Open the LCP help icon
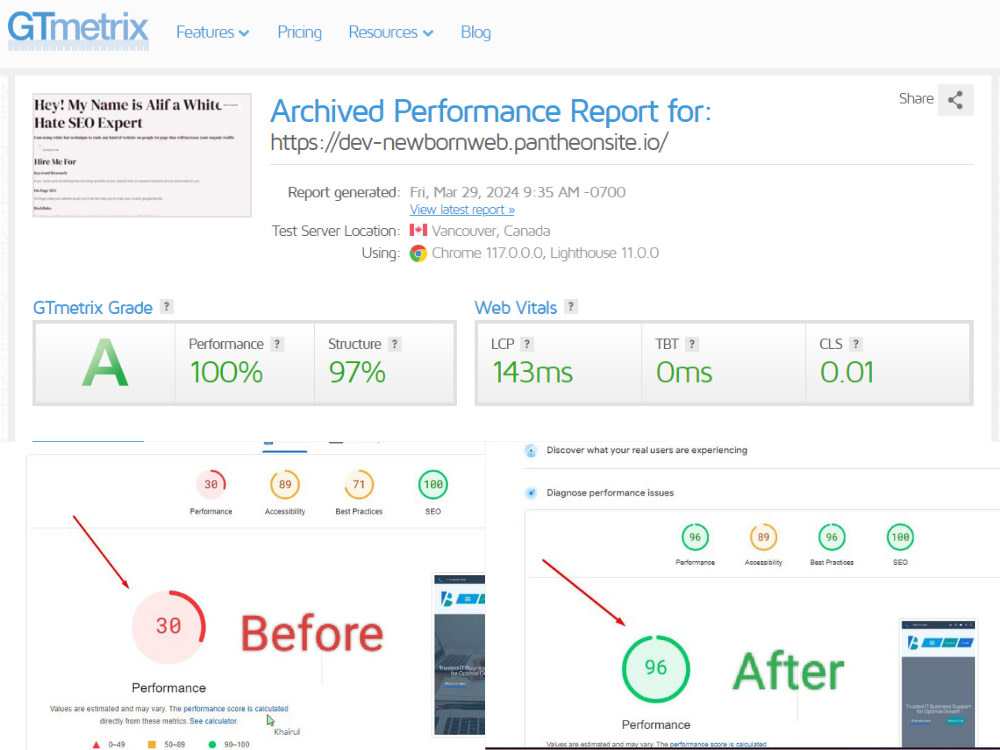 [x=528, y=343]
